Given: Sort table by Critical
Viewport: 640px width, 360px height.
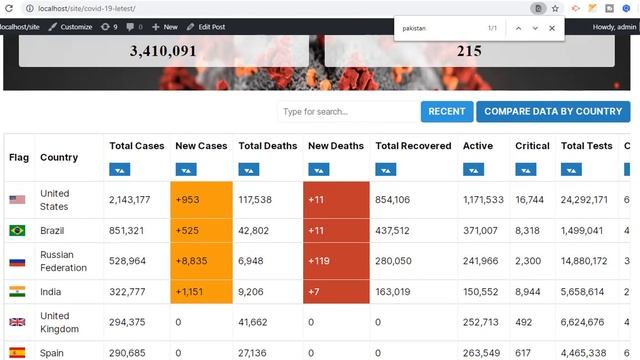Looking at the screenshot, I should point(526,169).
